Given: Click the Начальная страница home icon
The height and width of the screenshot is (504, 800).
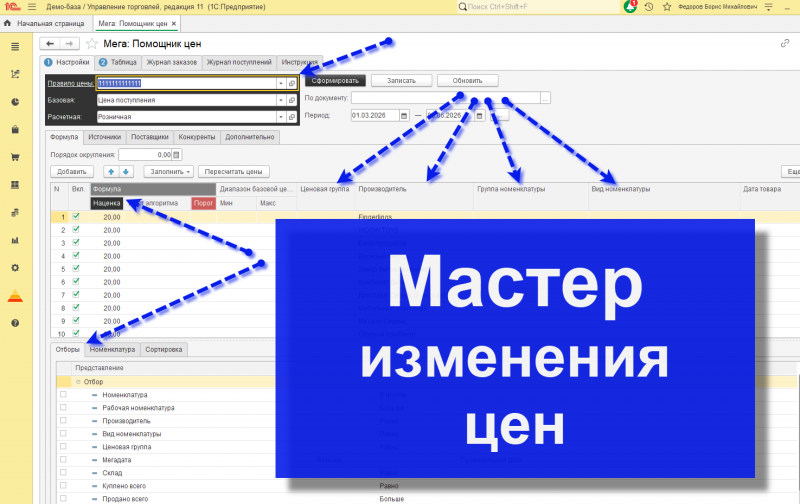Looking at the screenshot, I should click(x=7, y=23).
